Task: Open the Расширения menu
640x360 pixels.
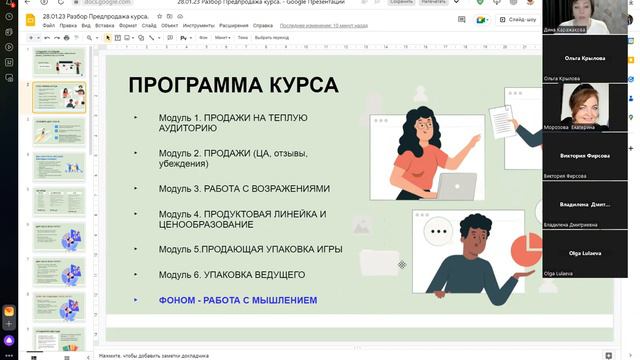Action: (x=233, y=26)
